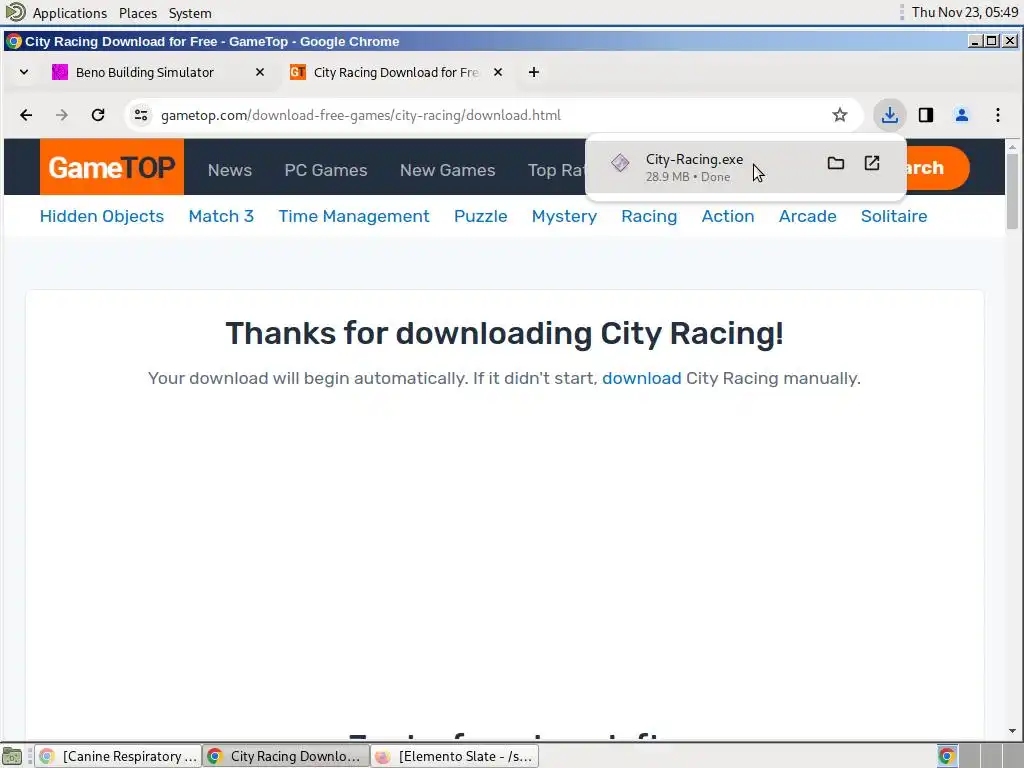
Task: Browse the Action category
Action: coord(728,216)
